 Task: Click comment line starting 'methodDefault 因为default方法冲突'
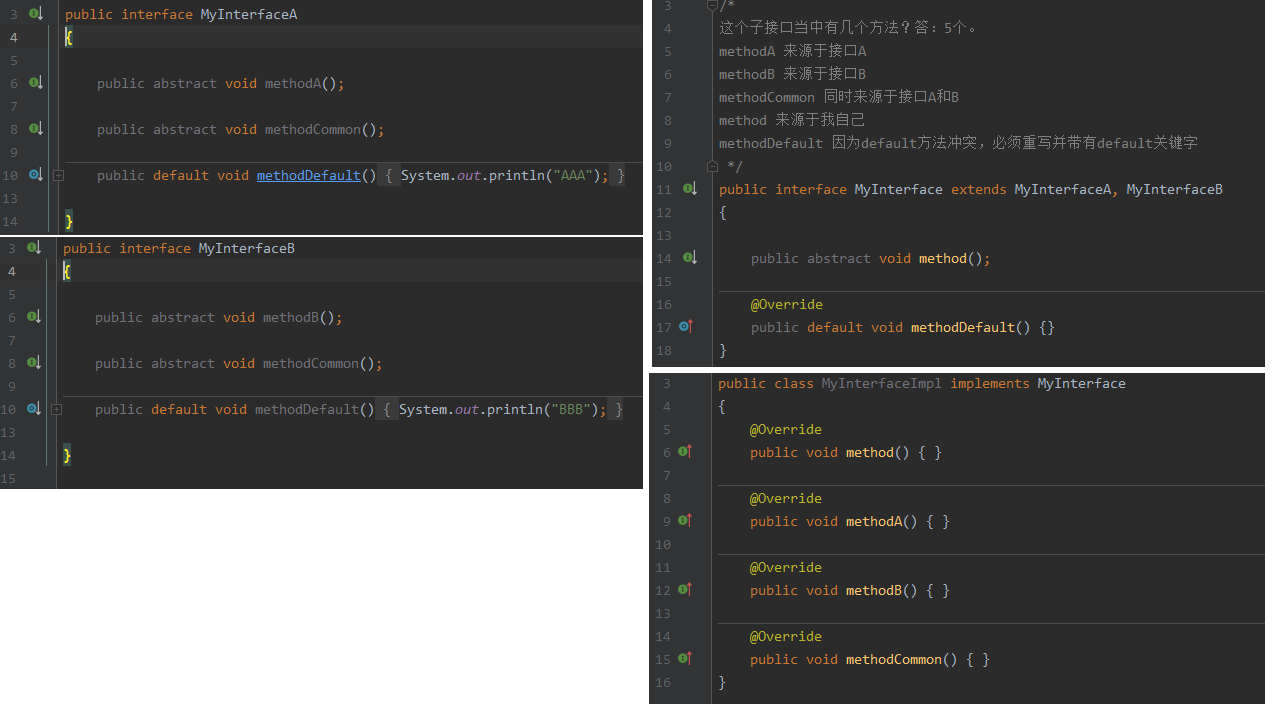point(958,143)
